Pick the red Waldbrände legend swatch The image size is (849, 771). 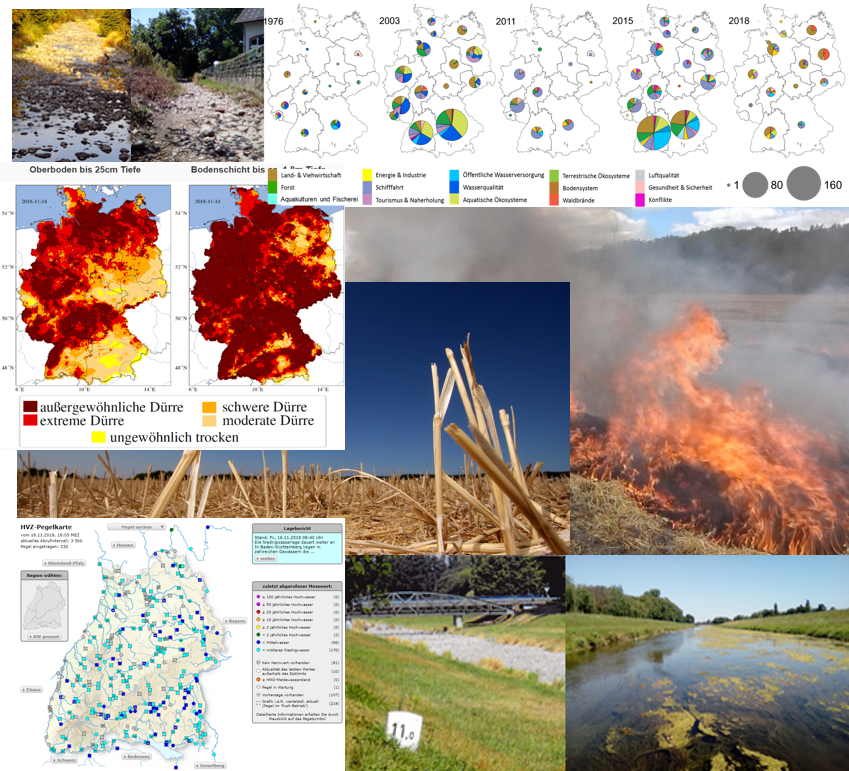click(x=554, y=200)
